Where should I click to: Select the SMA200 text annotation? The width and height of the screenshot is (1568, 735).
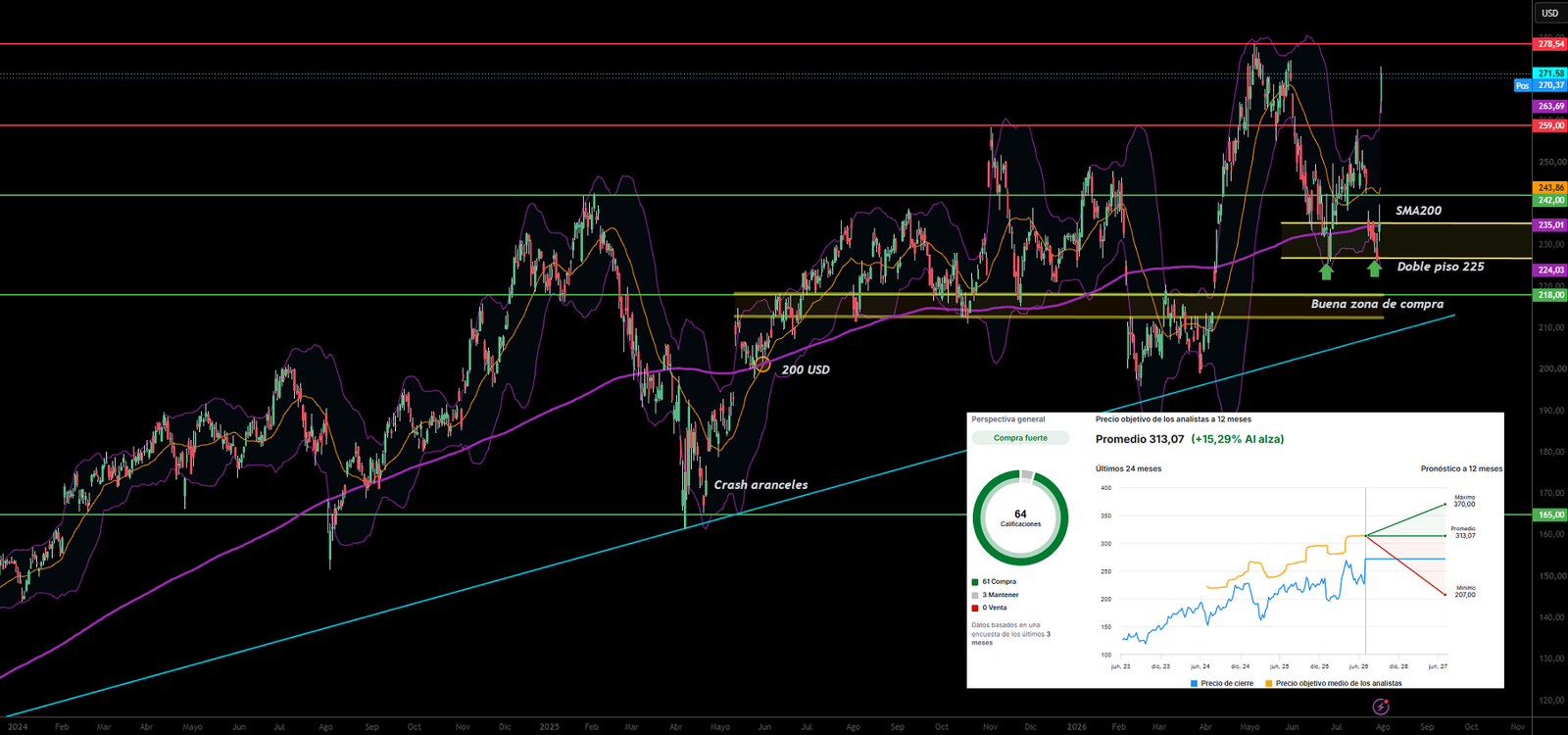(1418, 211)
